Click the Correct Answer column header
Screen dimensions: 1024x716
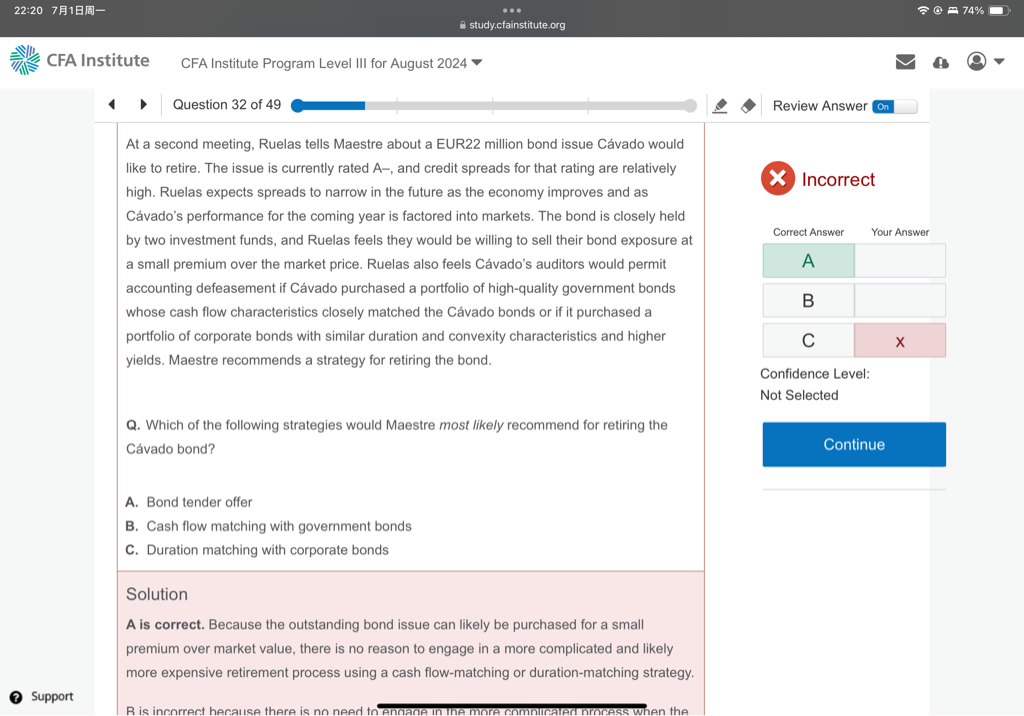point(808,232)
